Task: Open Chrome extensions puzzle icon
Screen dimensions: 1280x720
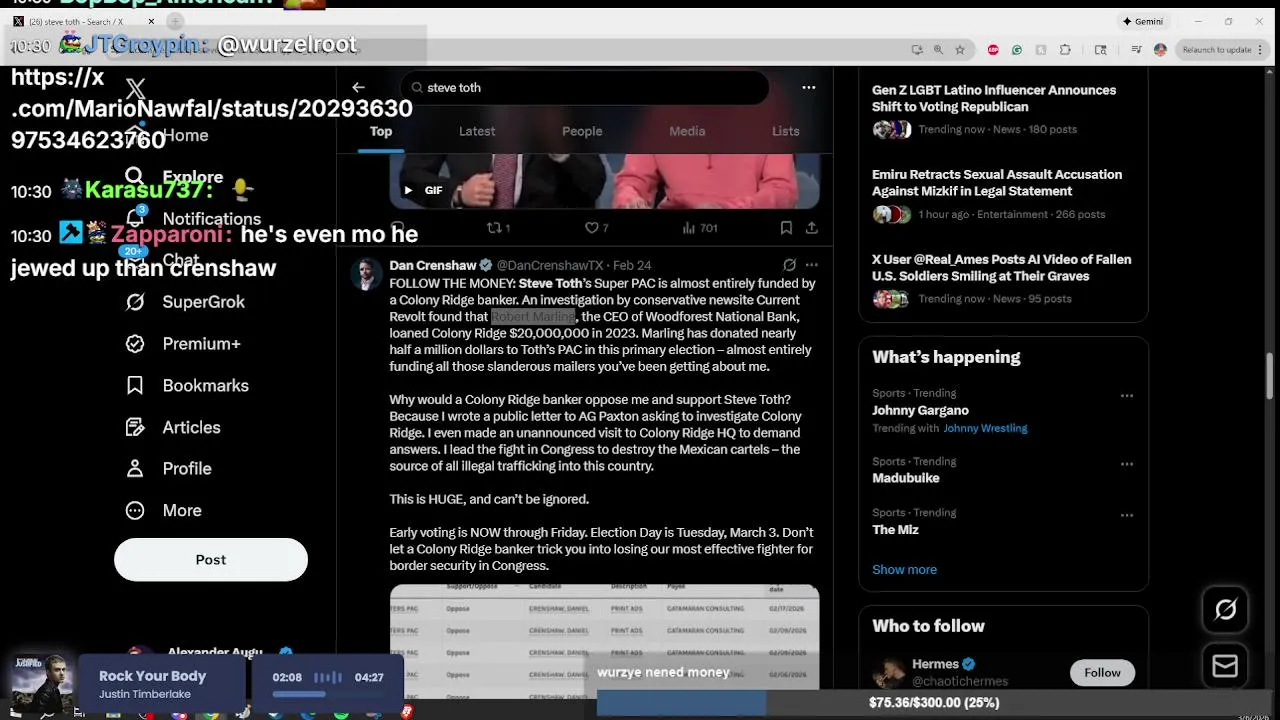Action: coord(1065,49)
